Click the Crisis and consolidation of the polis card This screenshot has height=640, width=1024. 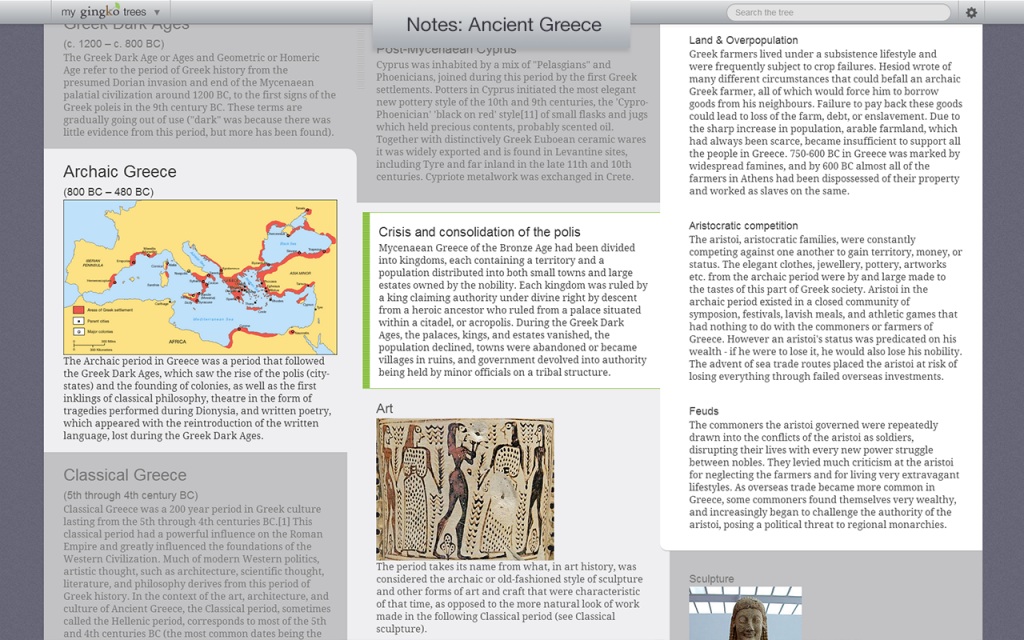(513, 300)
